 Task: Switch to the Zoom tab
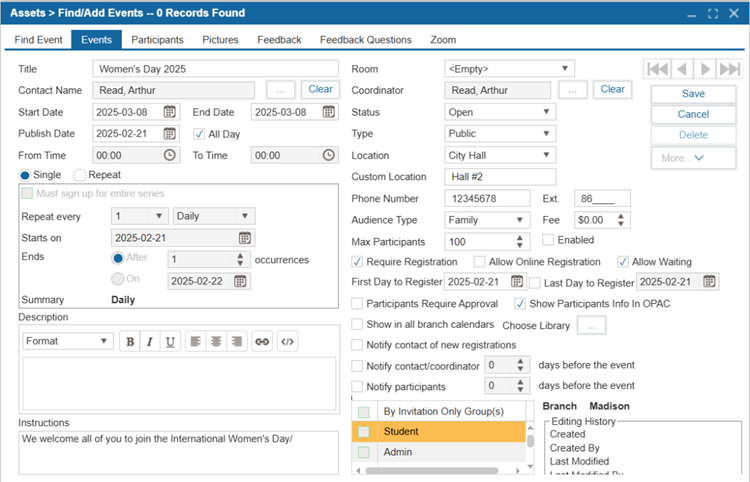[443, 40]
